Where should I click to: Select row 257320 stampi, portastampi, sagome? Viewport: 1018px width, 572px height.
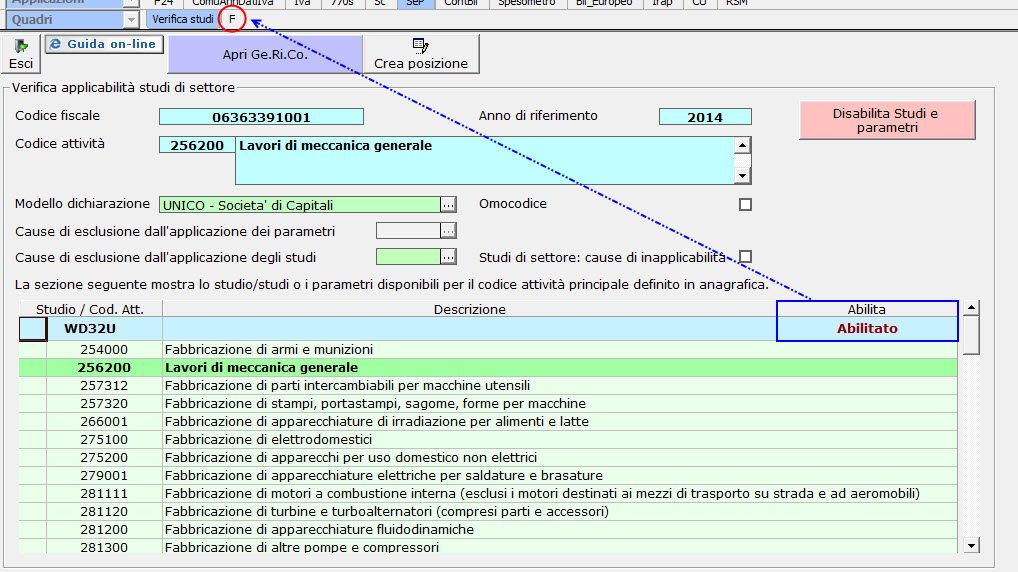coord(488,404)
